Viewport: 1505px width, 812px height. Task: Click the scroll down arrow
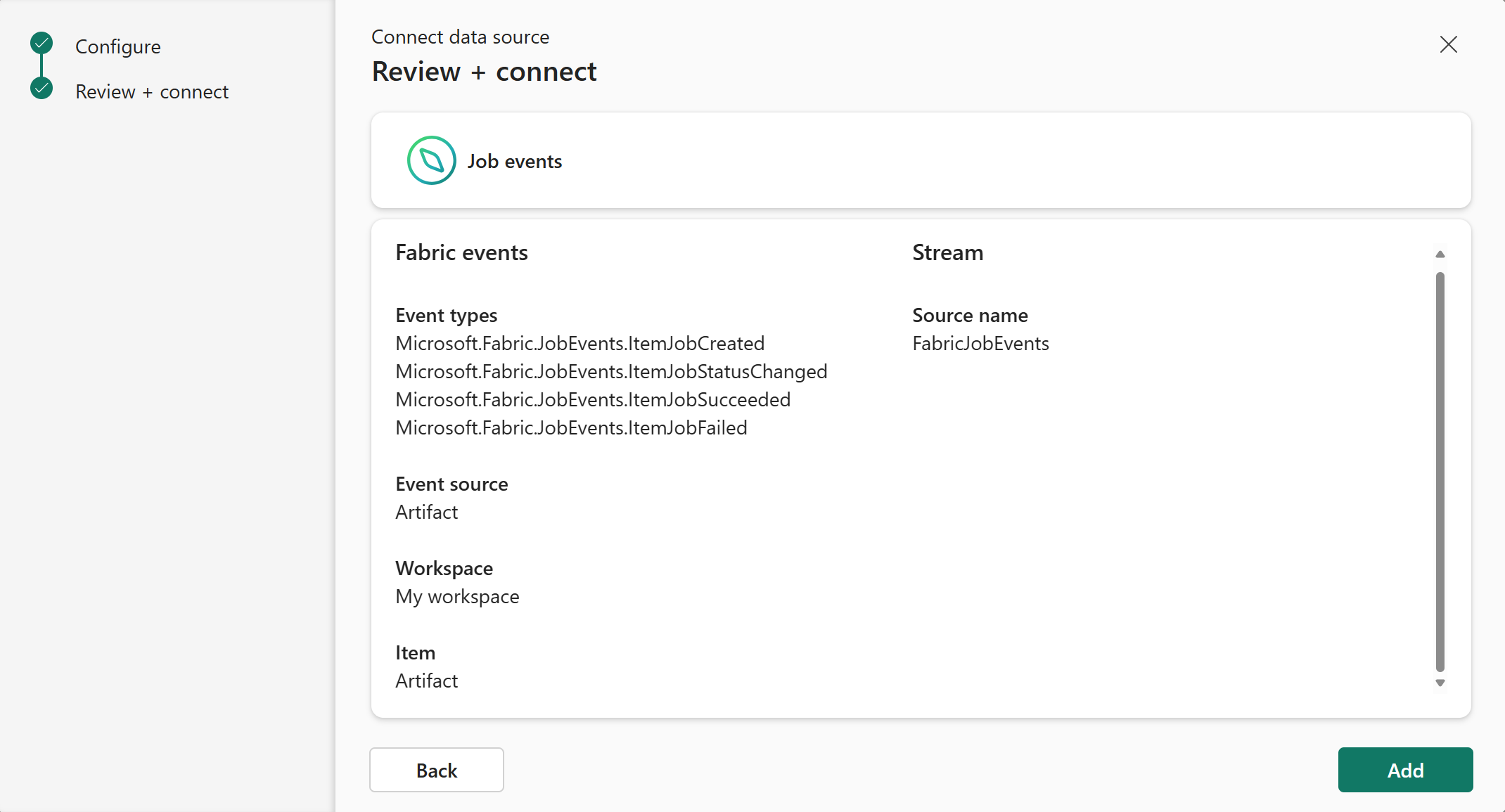coord(1440,683)
